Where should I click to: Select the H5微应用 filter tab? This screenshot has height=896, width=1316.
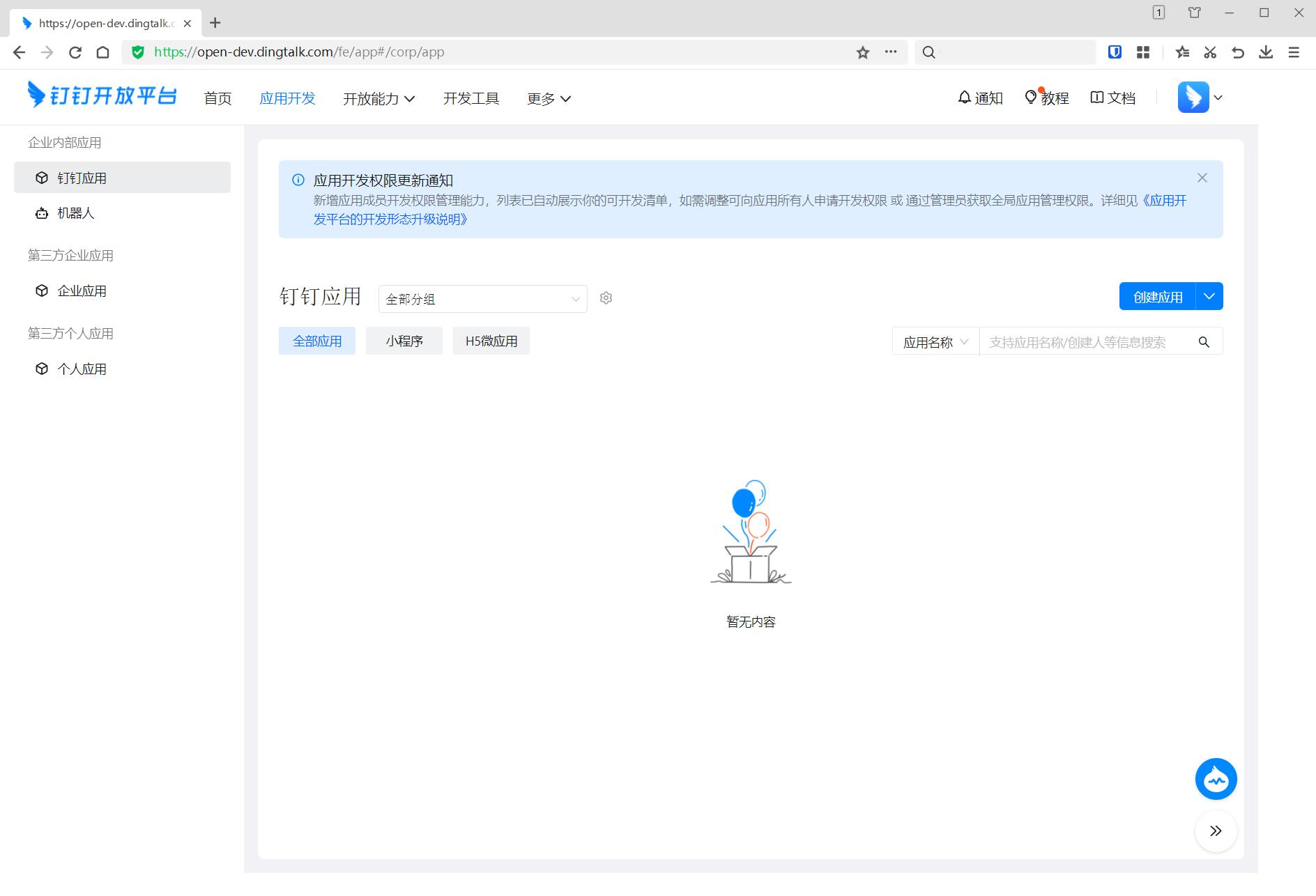click(491, 341)
